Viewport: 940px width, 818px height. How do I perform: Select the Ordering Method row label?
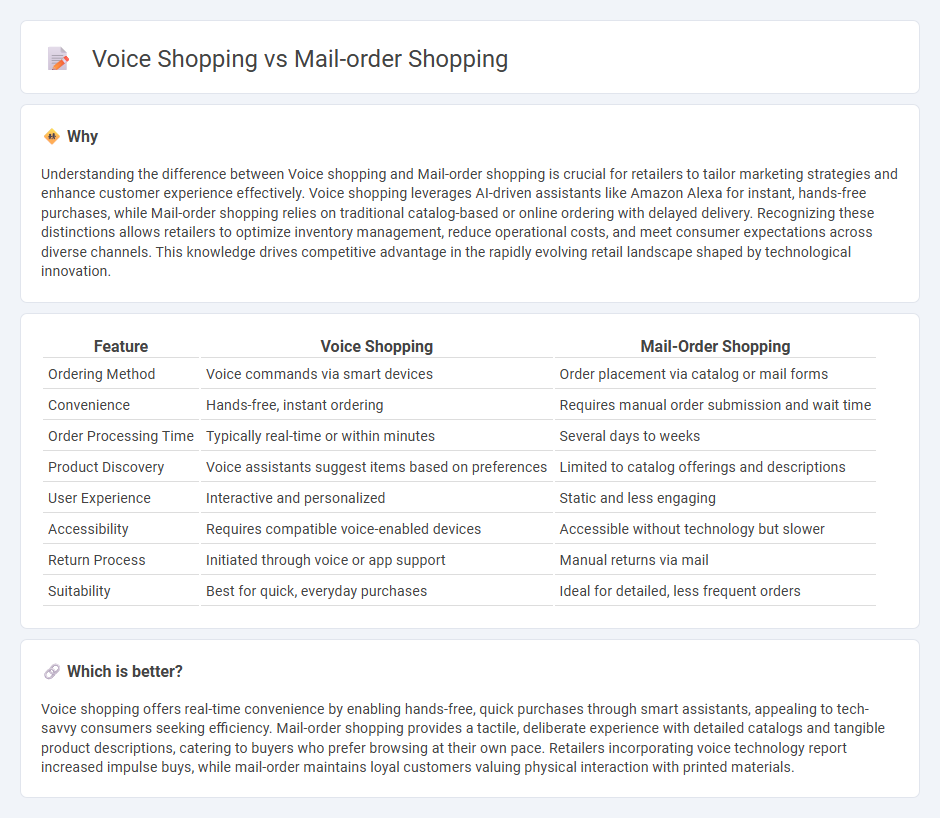(101, 374)
